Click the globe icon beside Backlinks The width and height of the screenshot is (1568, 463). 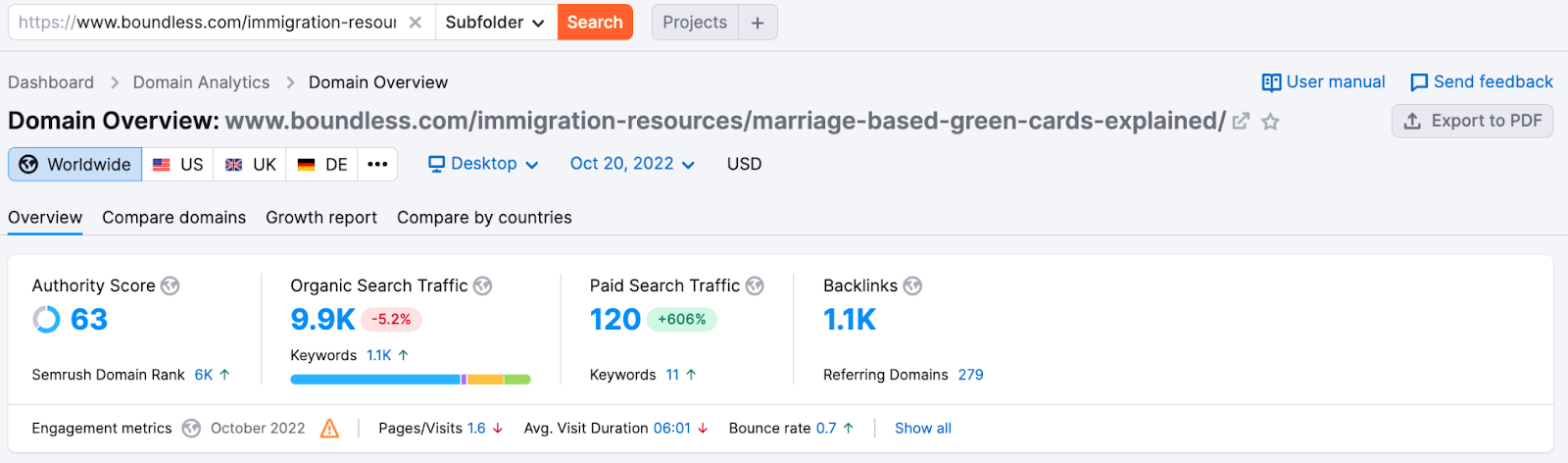click(x=912, y=285)
